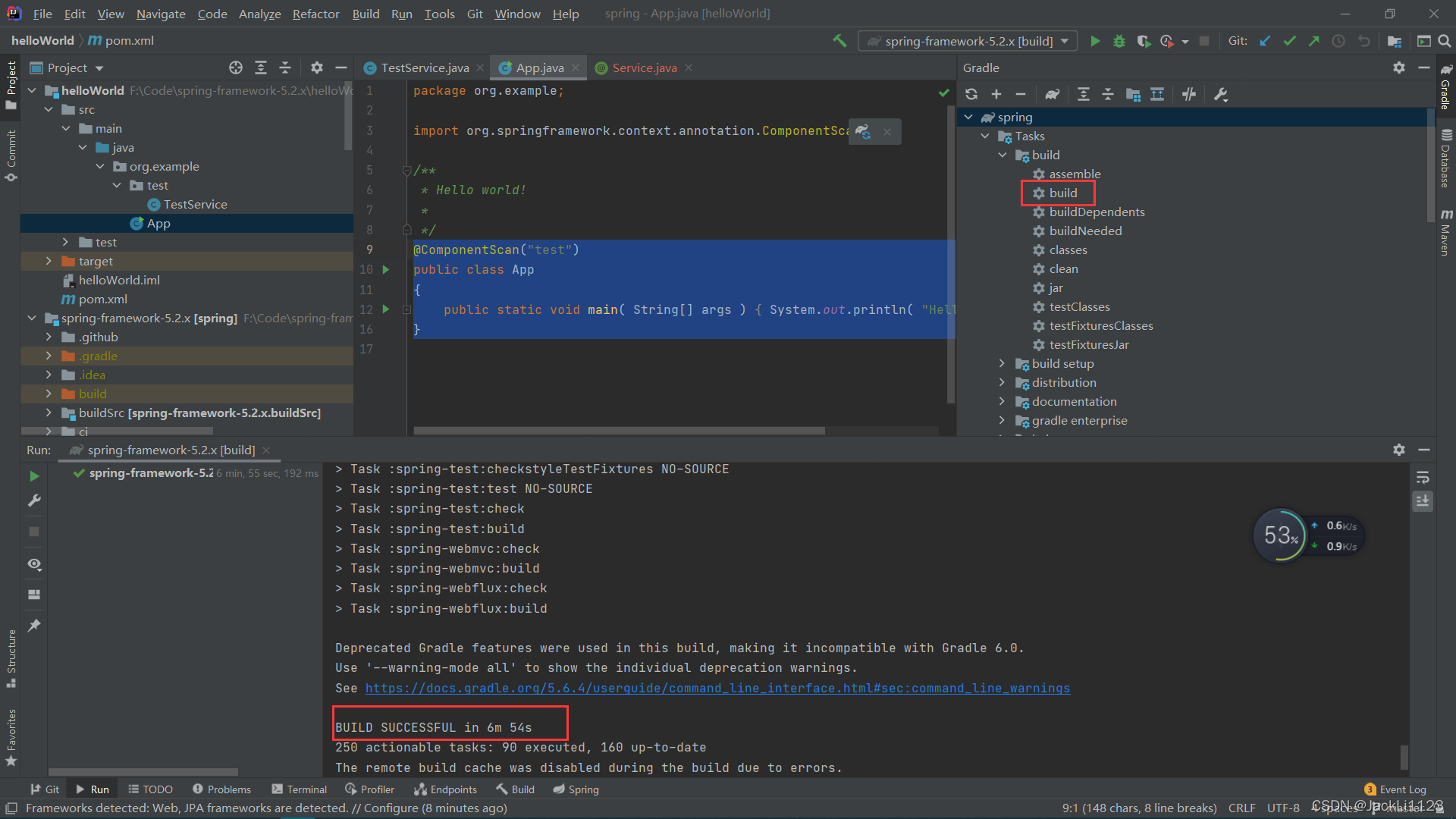Screen dimensions: 1456x819
Task: Show Git history clock icon
Action: 1338,41
